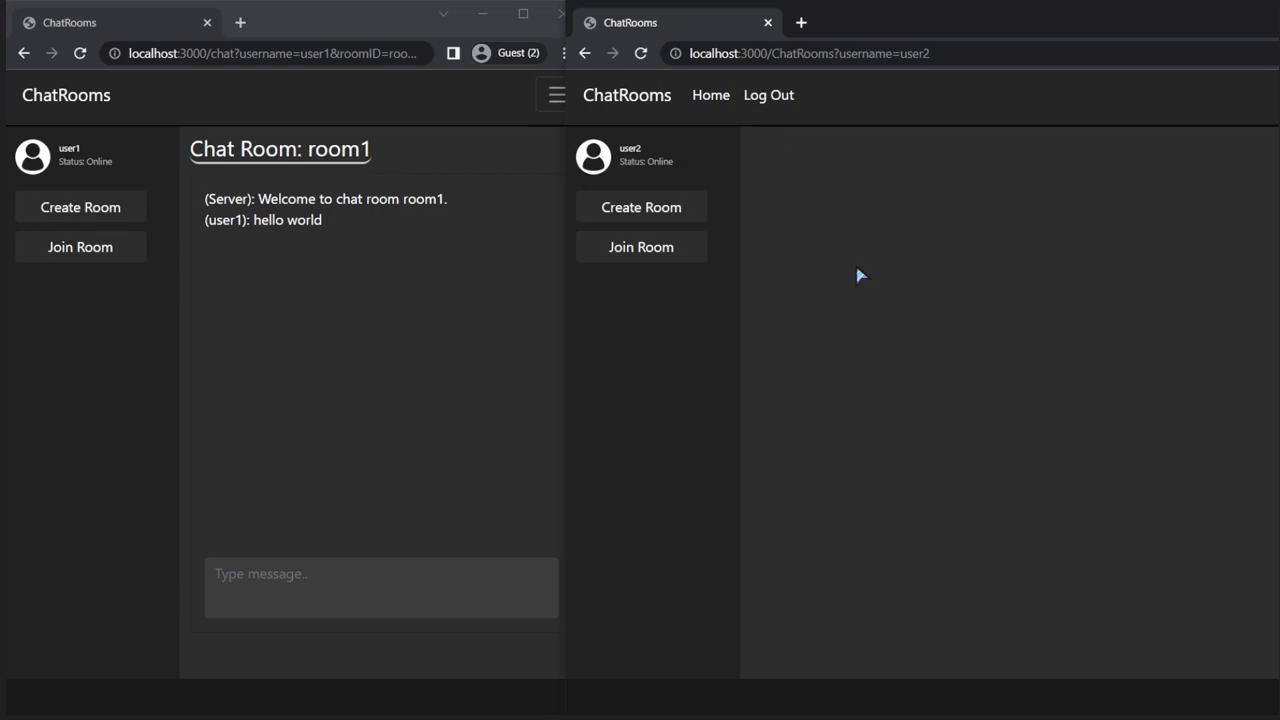Image resolution: width=1280 pixels, height=720 pixels.
Task: Reload the right browser page
Action: click(641, 53)
